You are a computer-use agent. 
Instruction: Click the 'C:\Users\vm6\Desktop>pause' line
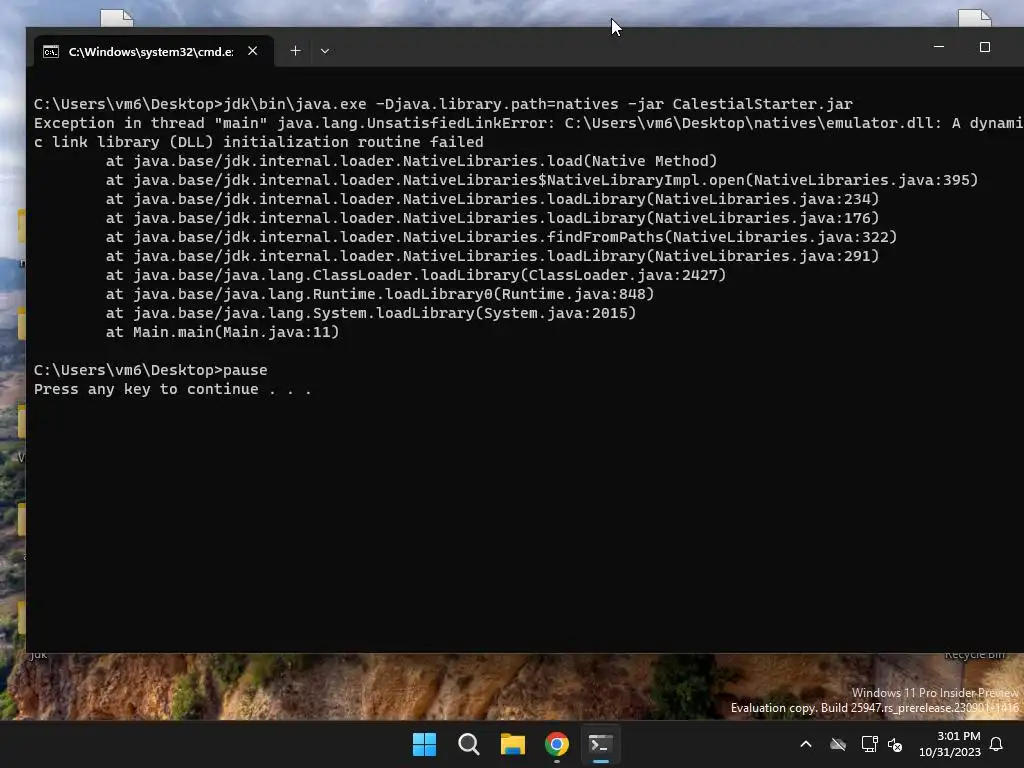click(x=151, y=370)
